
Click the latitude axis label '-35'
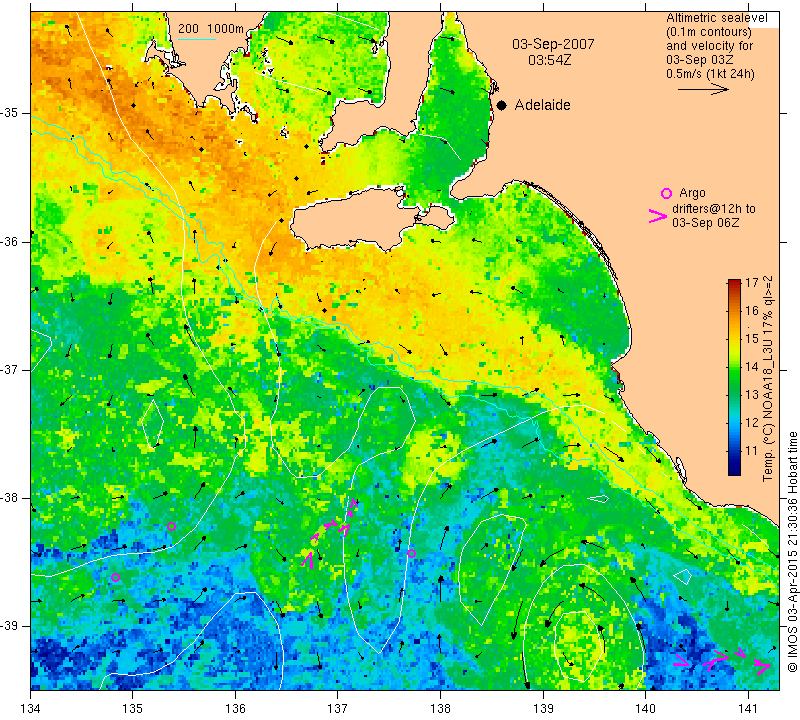10,113
